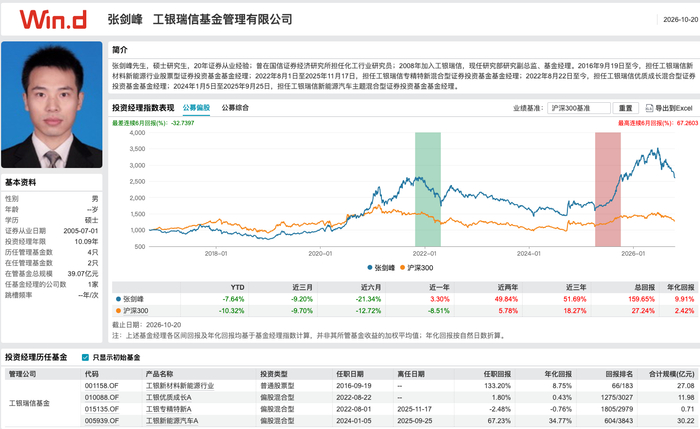Click 任职回报 value 67.23%
This screenshot has height=429, width=700.
coord(498,421)
